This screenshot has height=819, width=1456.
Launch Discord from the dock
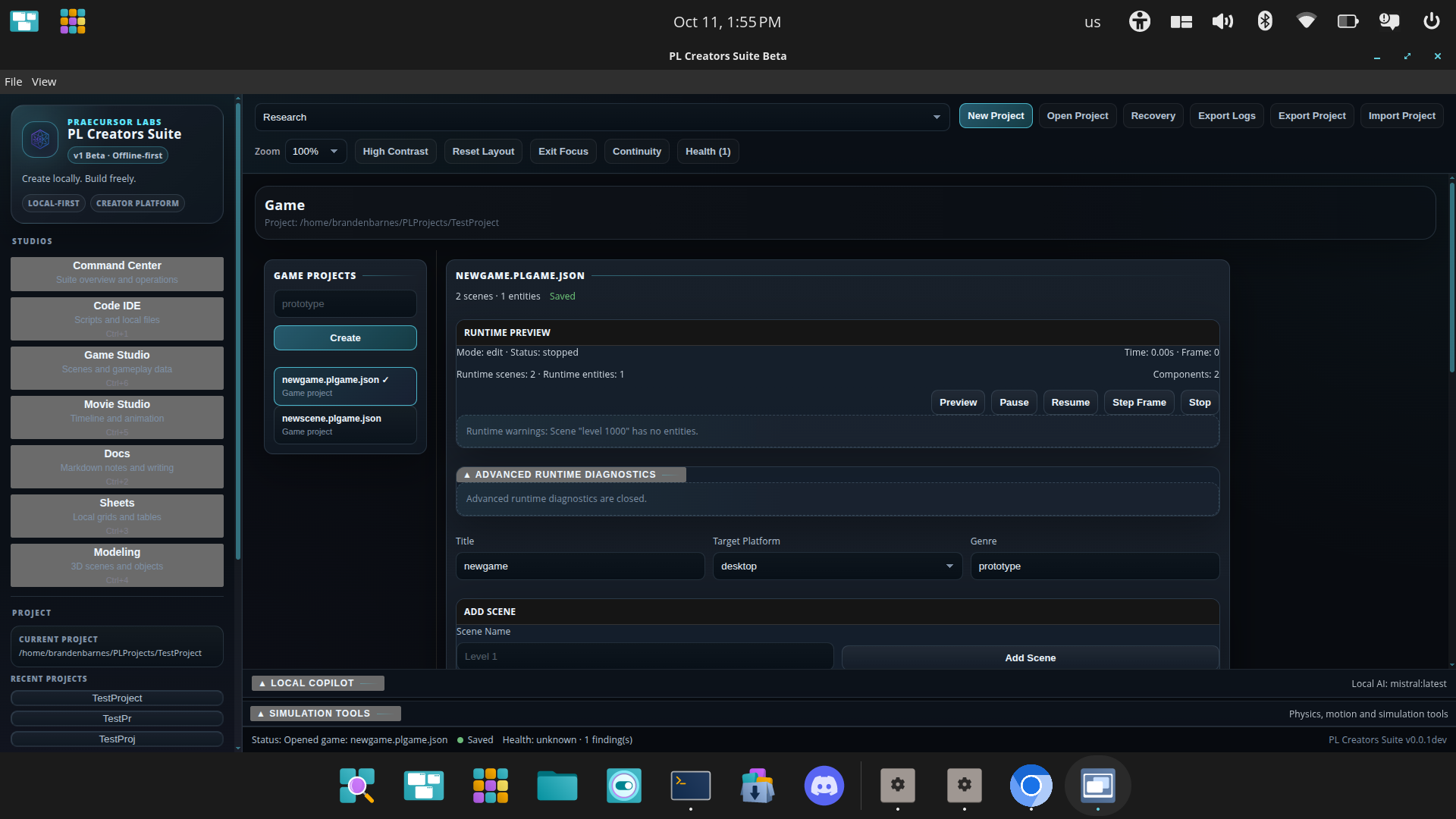click(x=824, y=786)
